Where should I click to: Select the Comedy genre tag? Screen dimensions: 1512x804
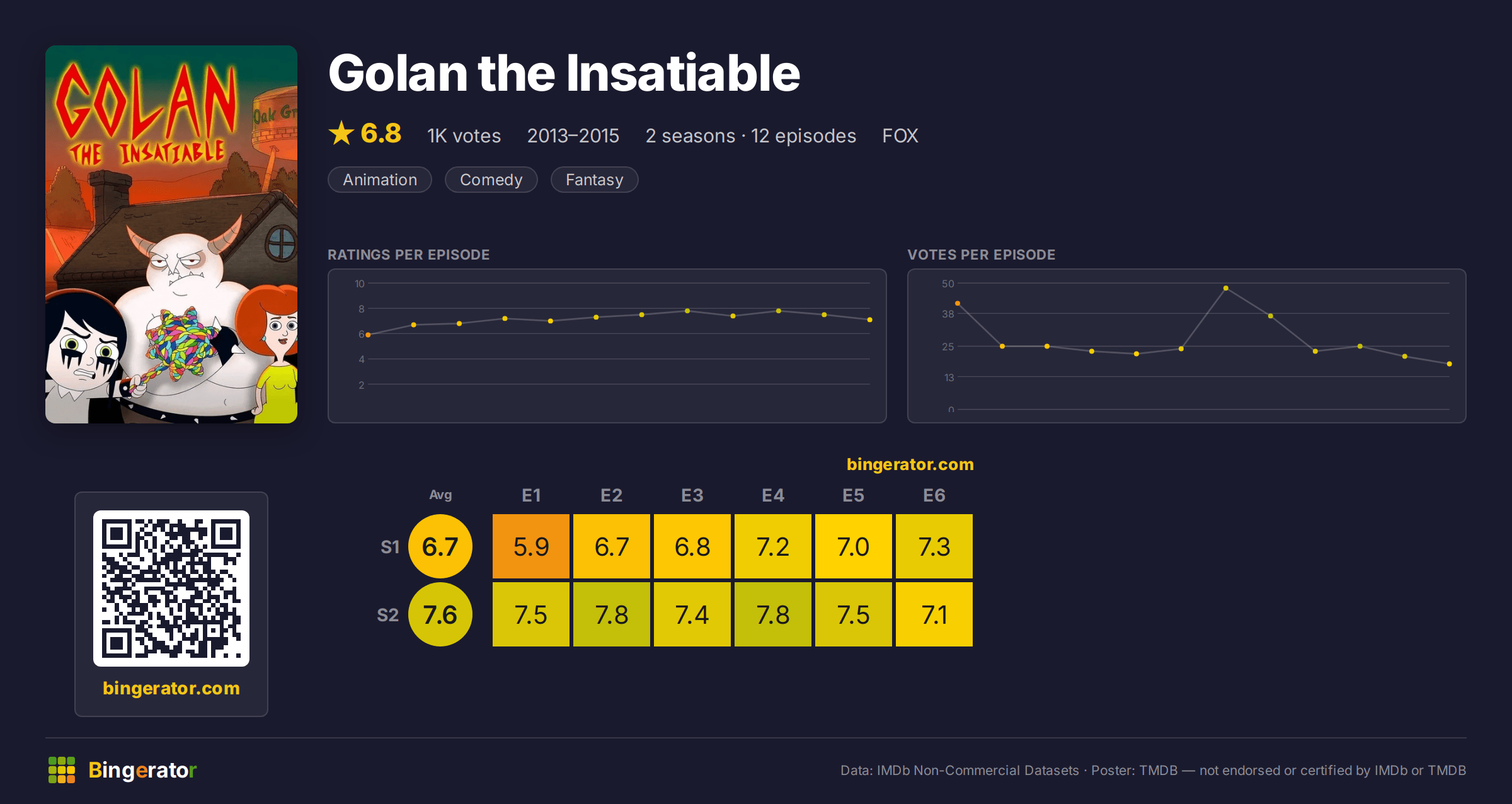(x=491, y=180)
